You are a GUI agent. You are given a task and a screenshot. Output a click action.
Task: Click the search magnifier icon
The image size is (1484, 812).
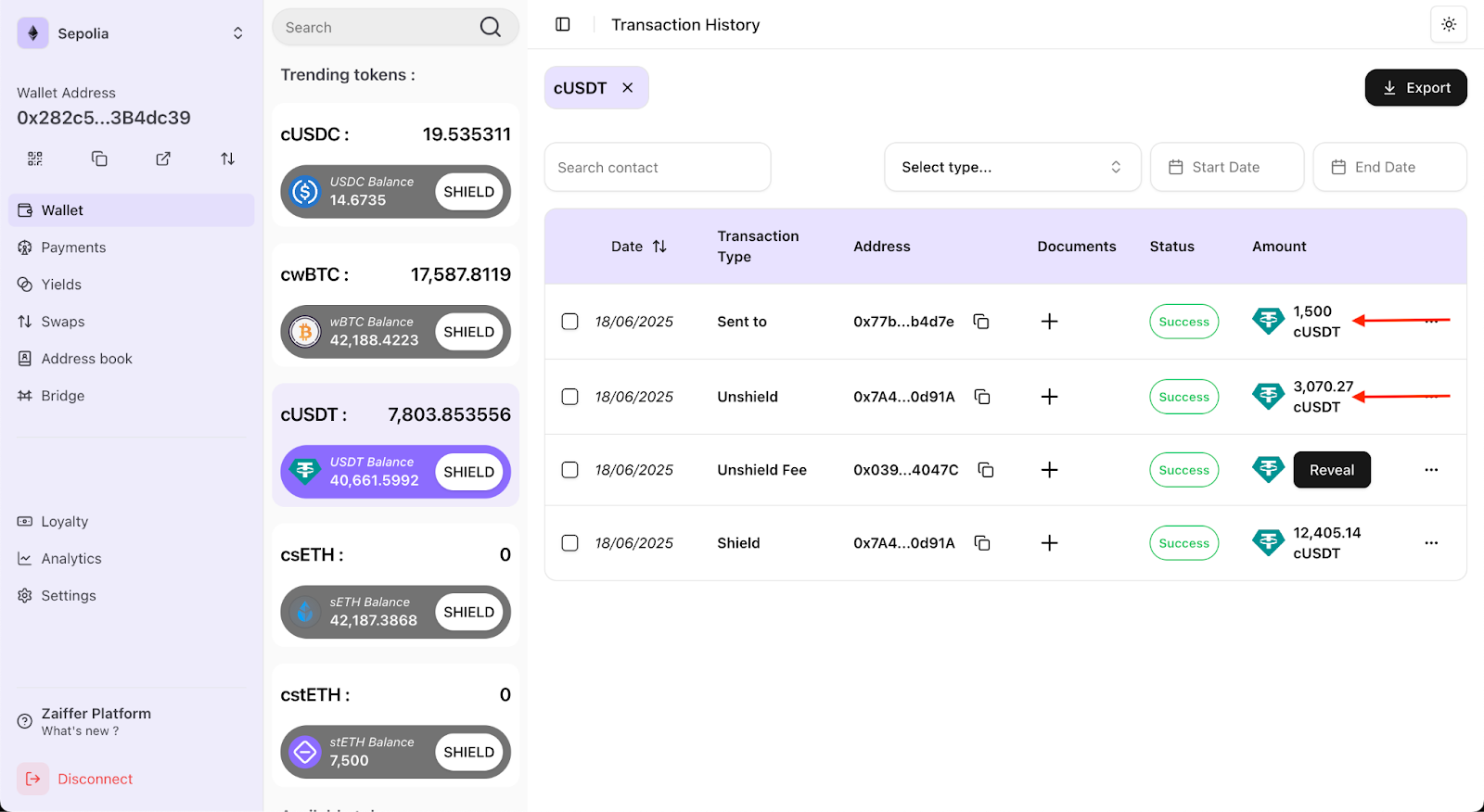coord(491,27)
